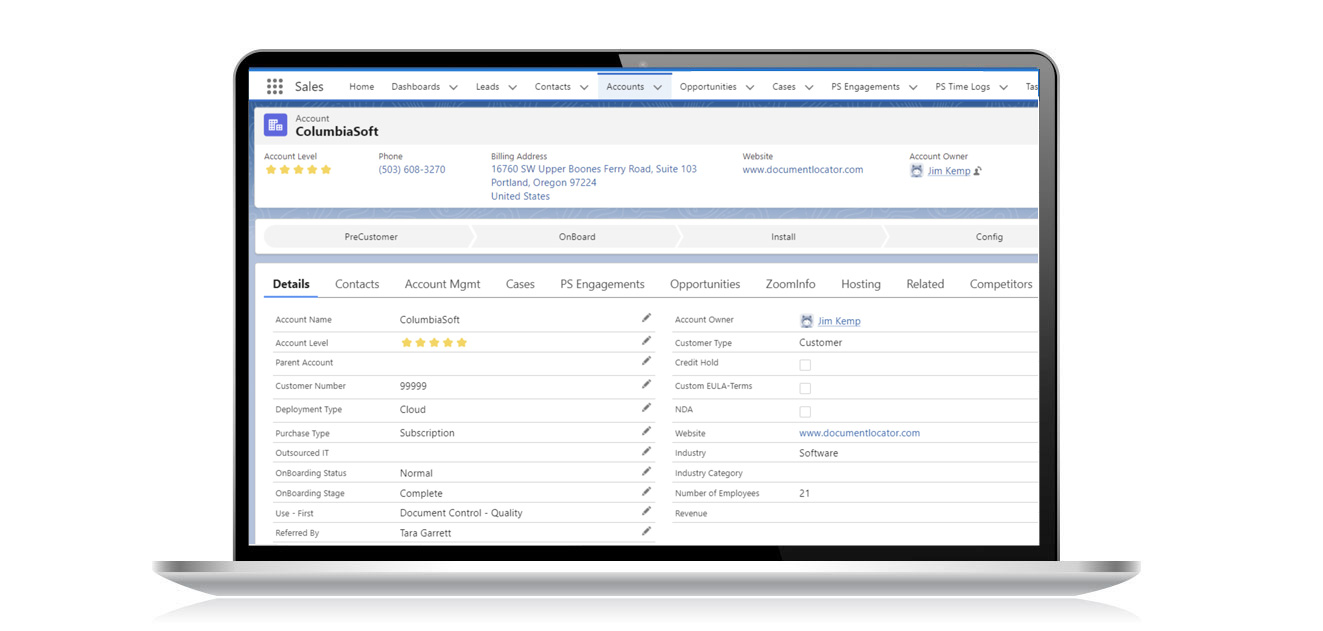This screenshot has width=1323, height=631.
Task: Edit Referred By pencil icon
Action: [x=646, y=531]
